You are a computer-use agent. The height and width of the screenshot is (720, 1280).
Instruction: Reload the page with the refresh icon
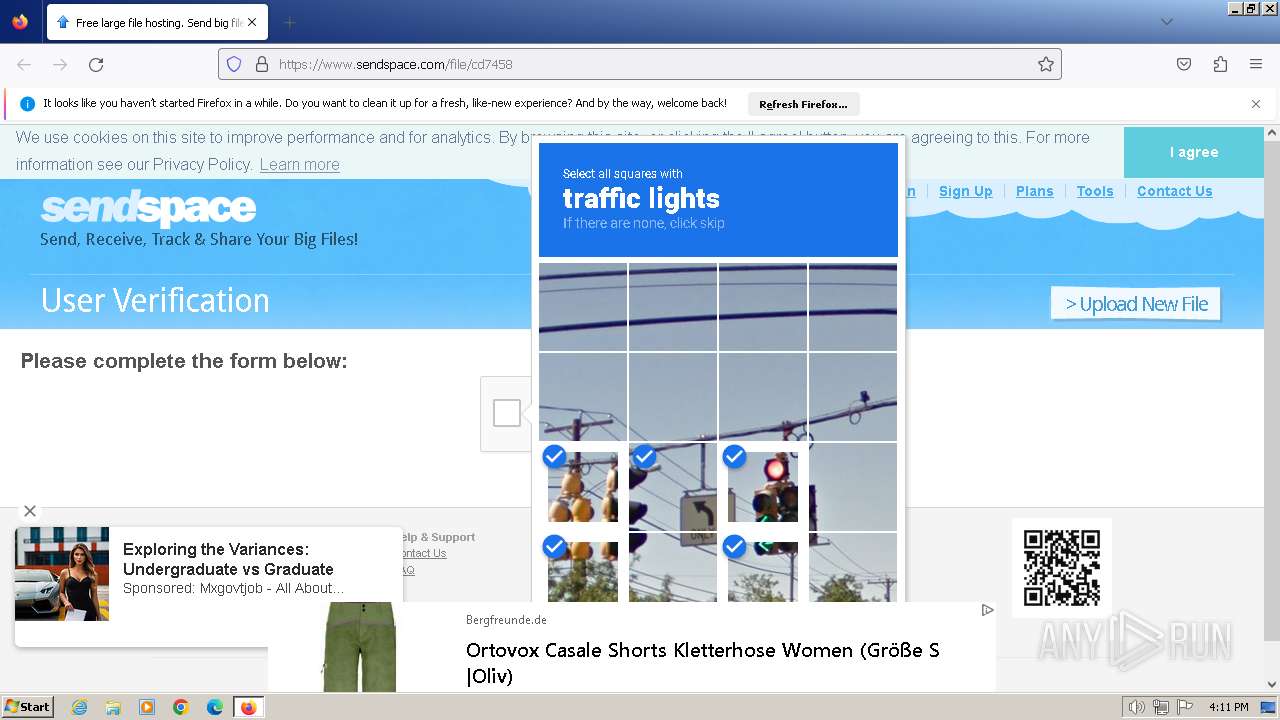(x=96, y=64)
